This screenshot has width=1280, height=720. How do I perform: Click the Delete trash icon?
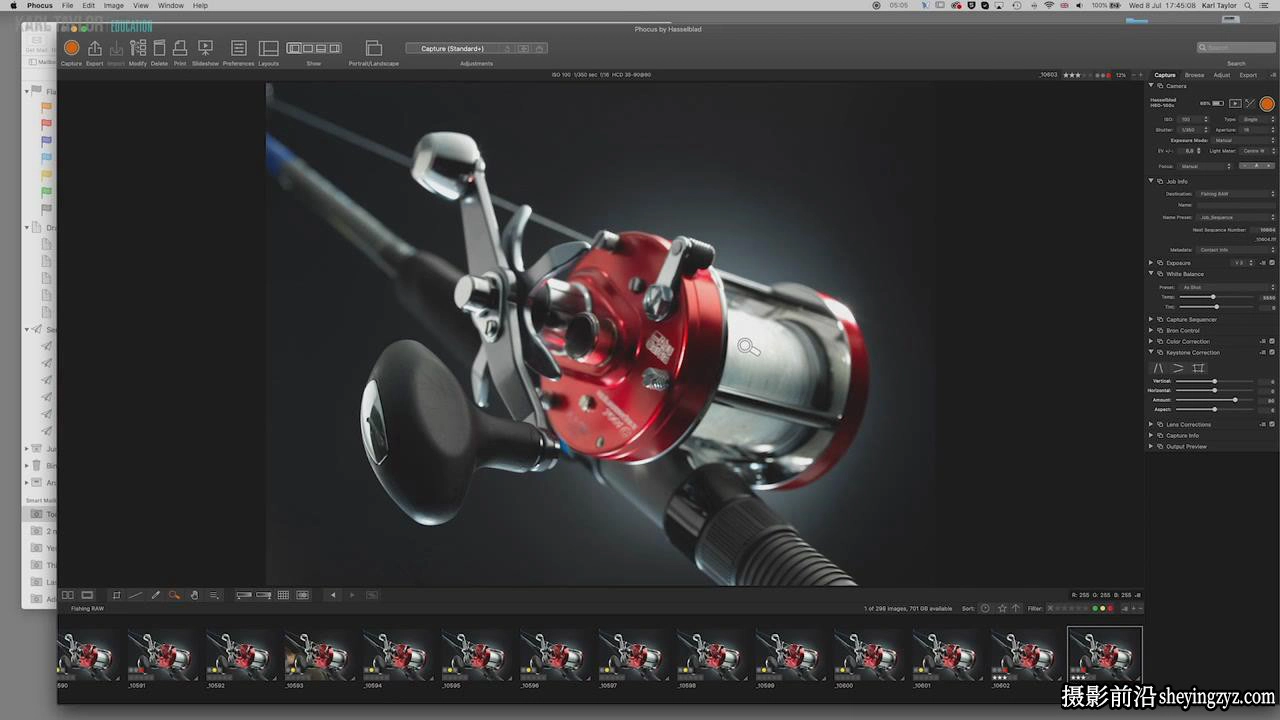(159, 48)
